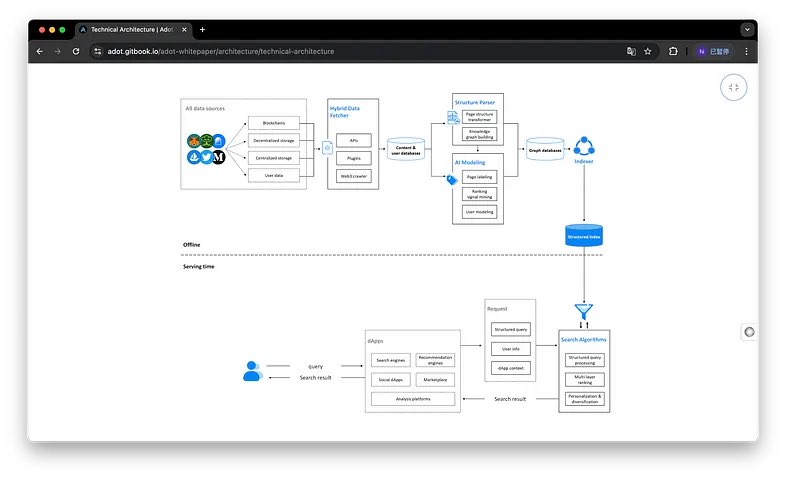Viewport: 786px width, 479px height.
Task: Go forward with the browser forward arrow
Action: [58, 51]
